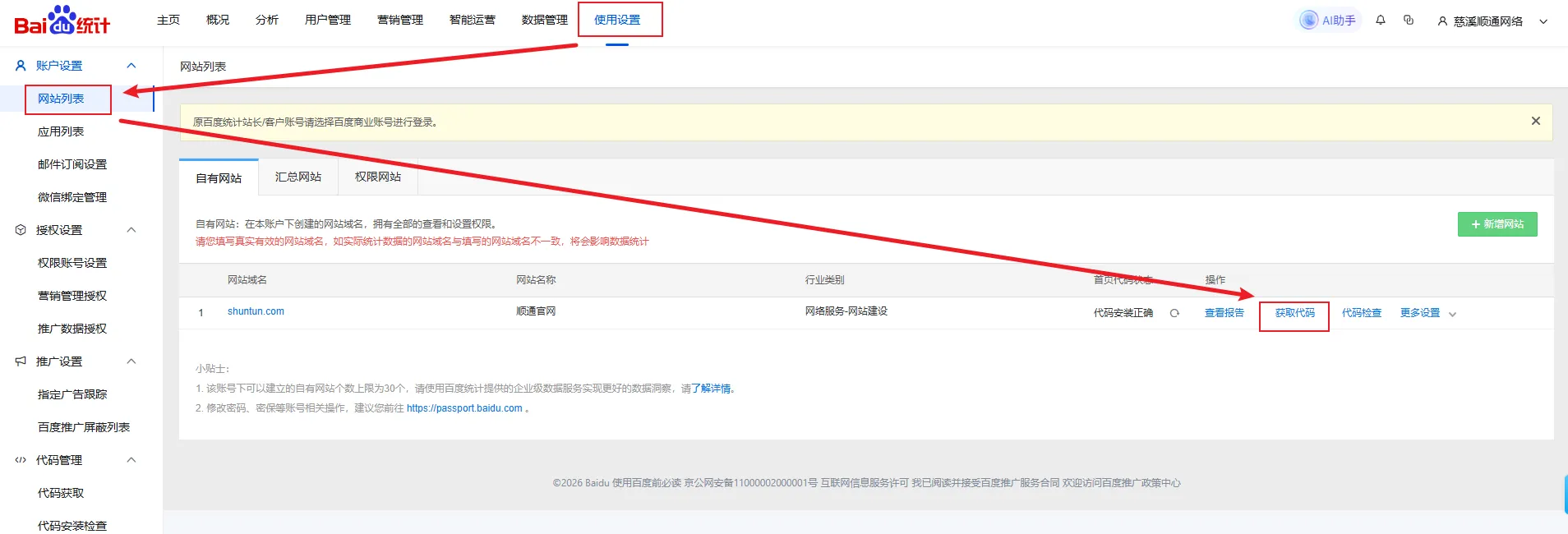Open the shuntun.com domain link
Screen dimensions: 1568x534
pos(256,311)
